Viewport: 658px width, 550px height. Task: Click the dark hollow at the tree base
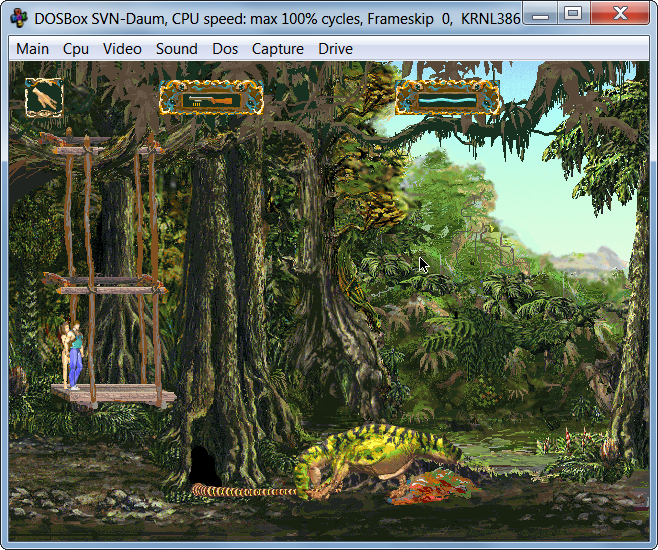203,467
